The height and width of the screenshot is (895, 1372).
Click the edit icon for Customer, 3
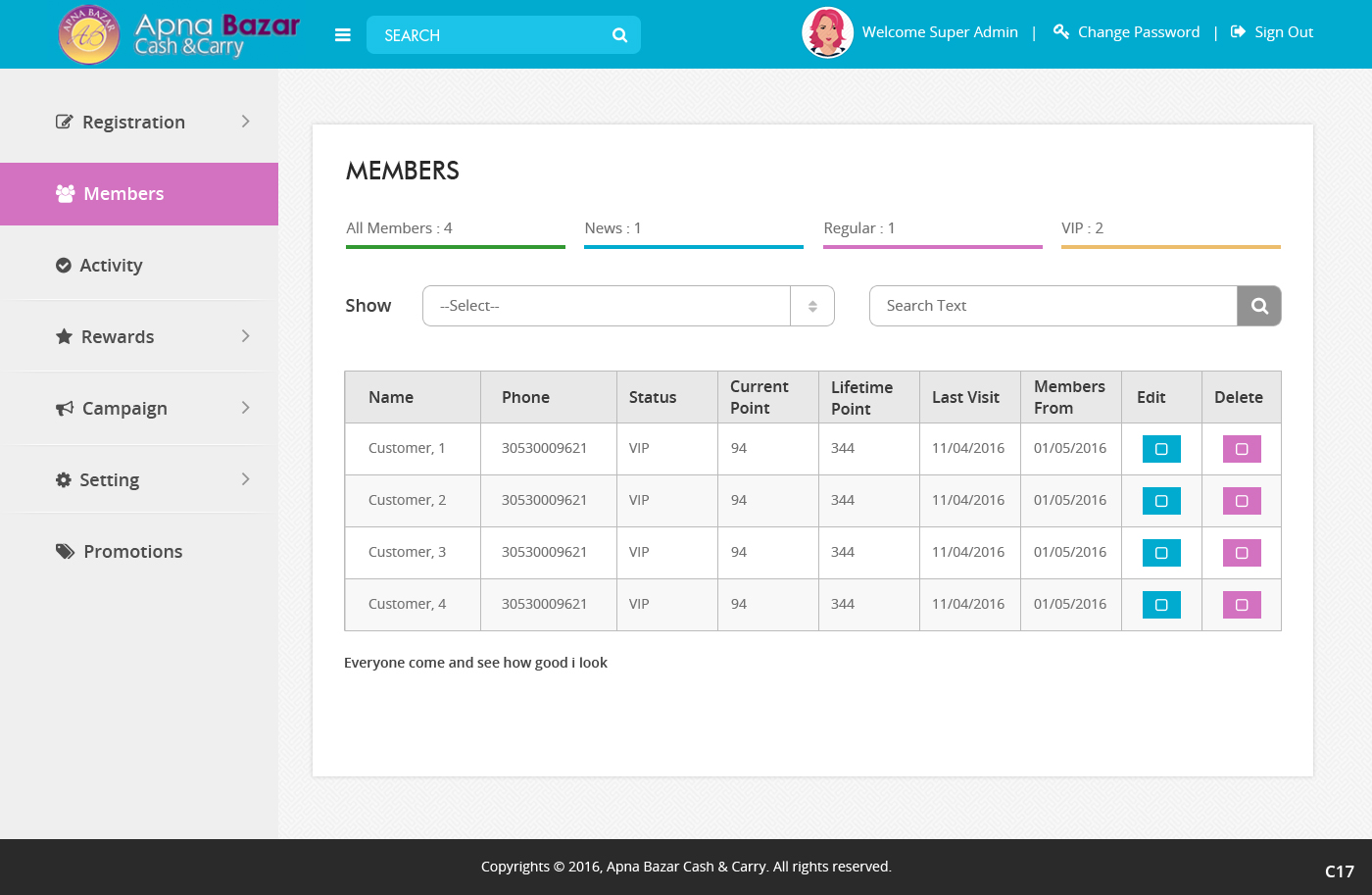1161,553
